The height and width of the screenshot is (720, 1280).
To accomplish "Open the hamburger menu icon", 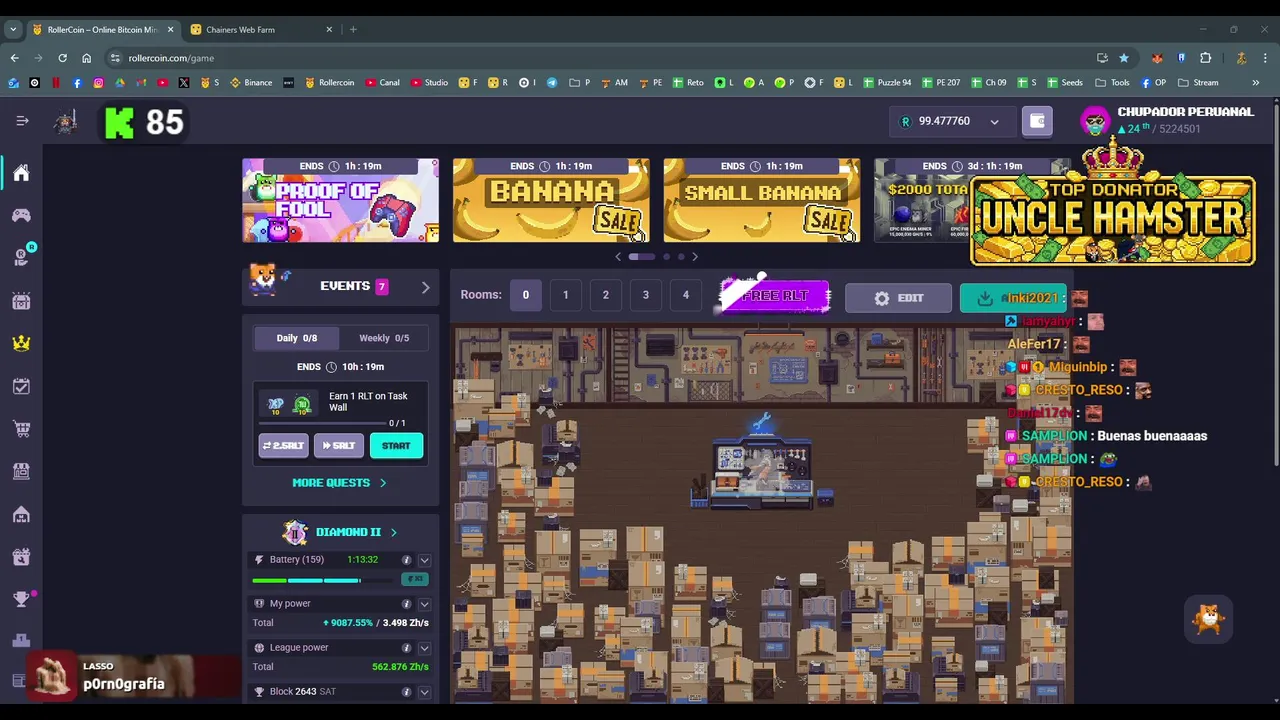I will click(22, 121).
